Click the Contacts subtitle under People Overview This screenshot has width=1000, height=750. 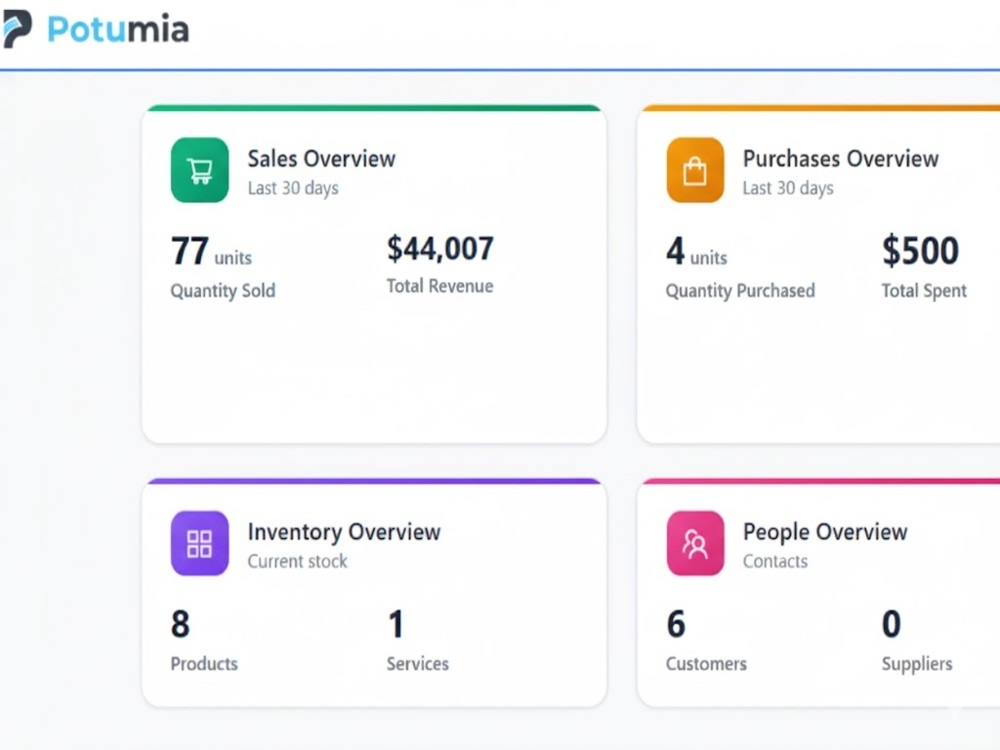(776, 561)
